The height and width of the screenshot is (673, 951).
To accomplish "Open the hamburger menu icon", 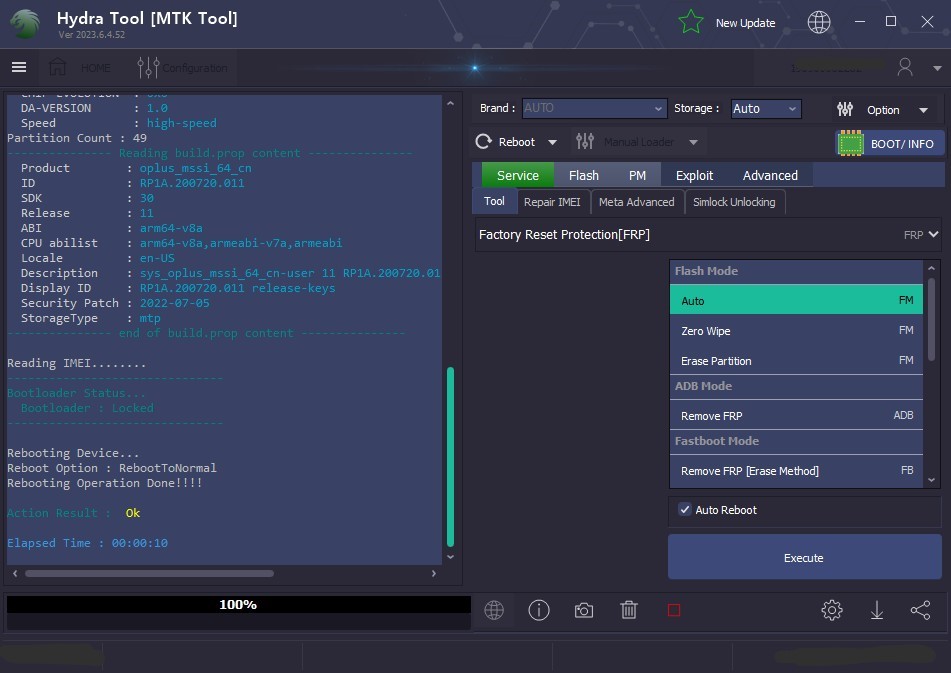I will [19, 67].
